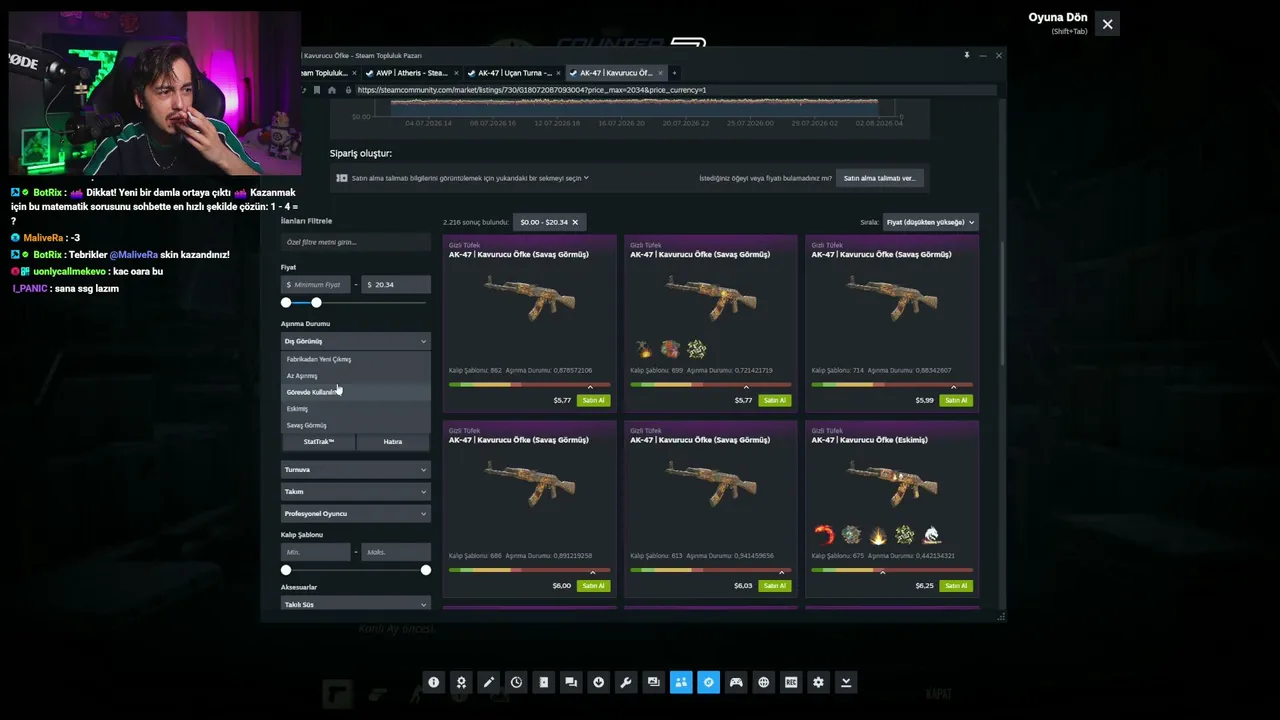
Task: Click Satın Al on the $6,00 listing
Action: (593, 586)
